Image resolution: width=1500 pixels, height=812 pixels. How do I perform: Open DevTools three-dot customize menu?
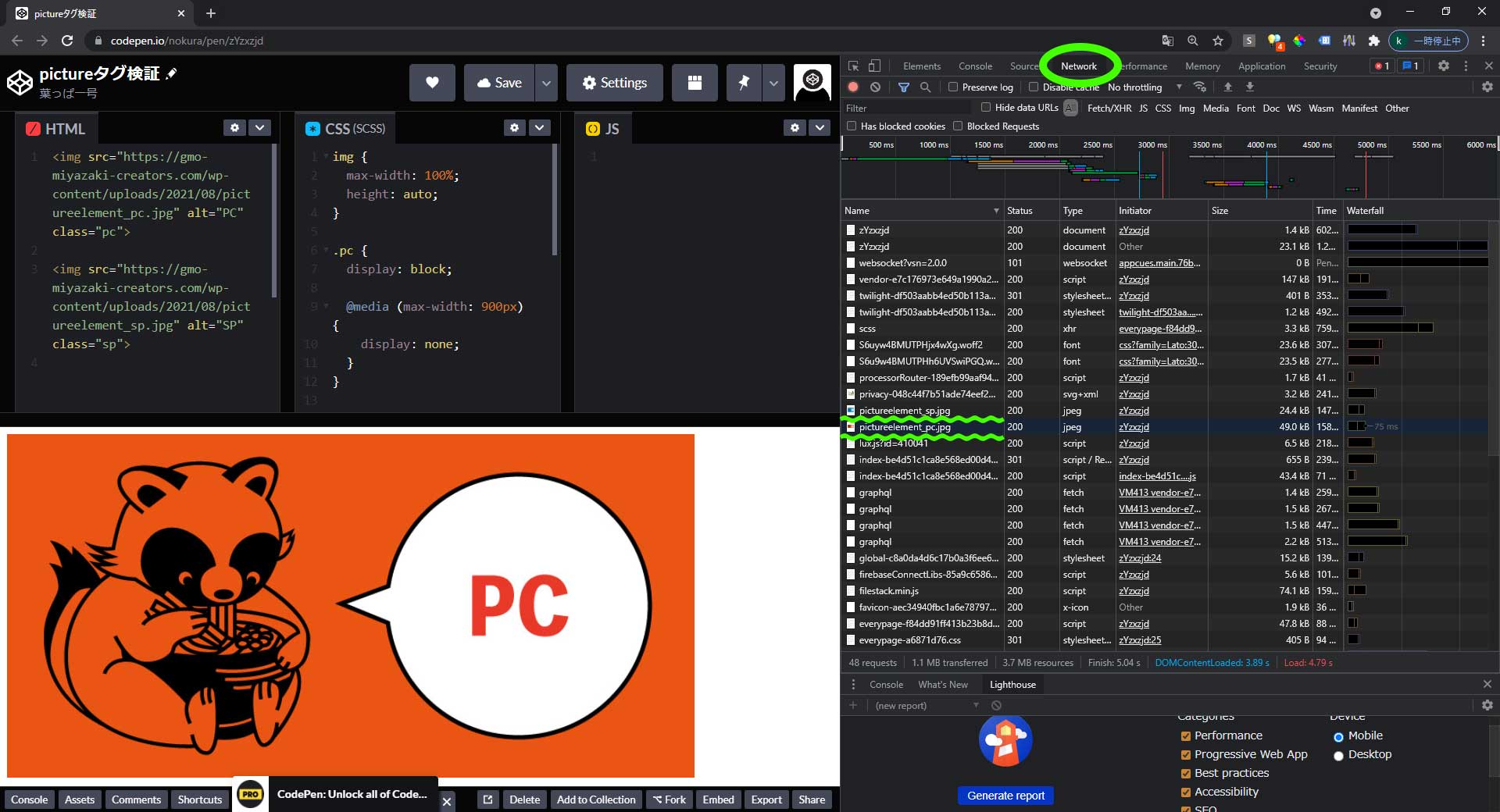1466,66
